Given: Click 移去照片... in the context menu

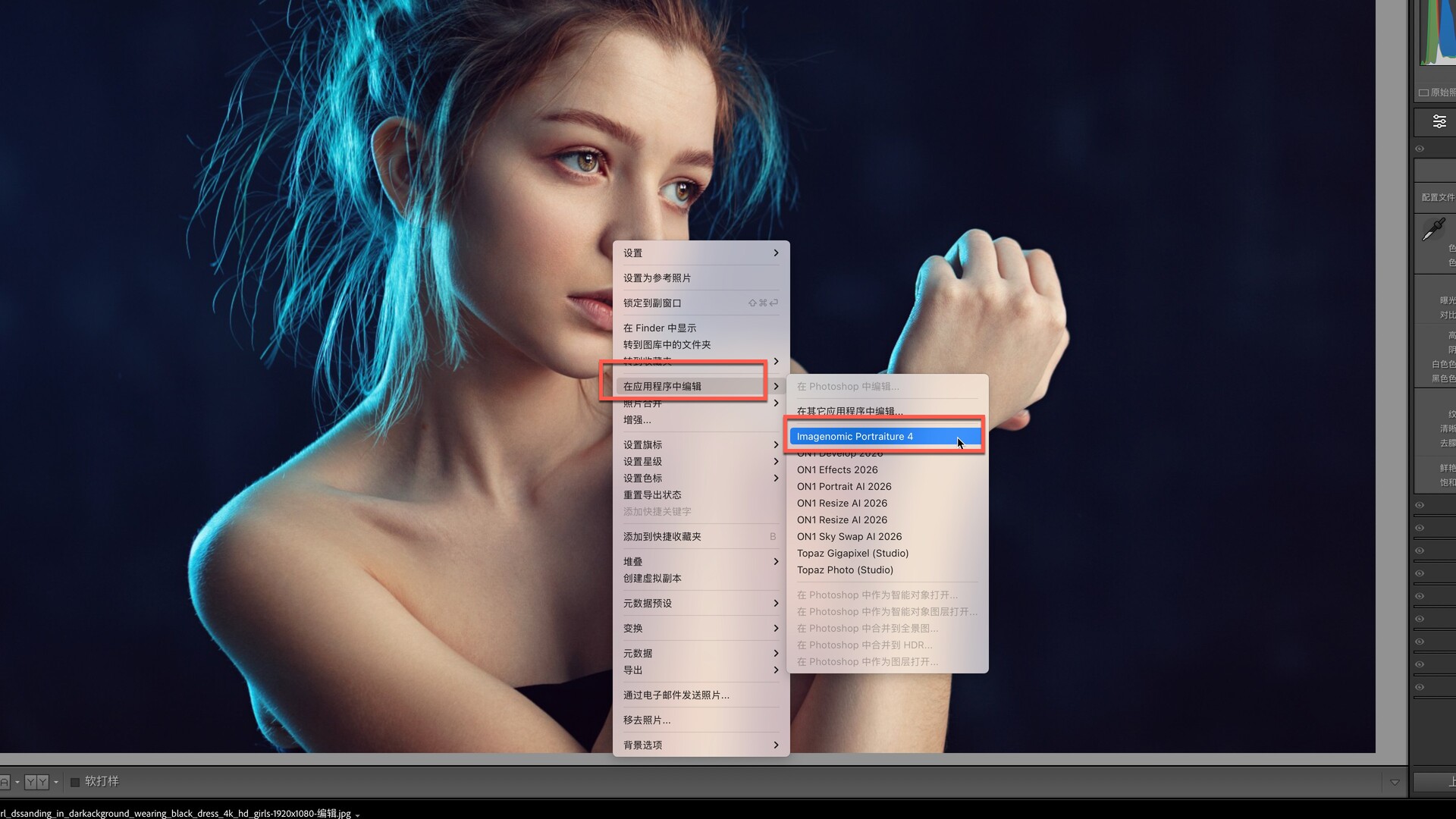Looking at the screenshot, I should click(647, 720).
